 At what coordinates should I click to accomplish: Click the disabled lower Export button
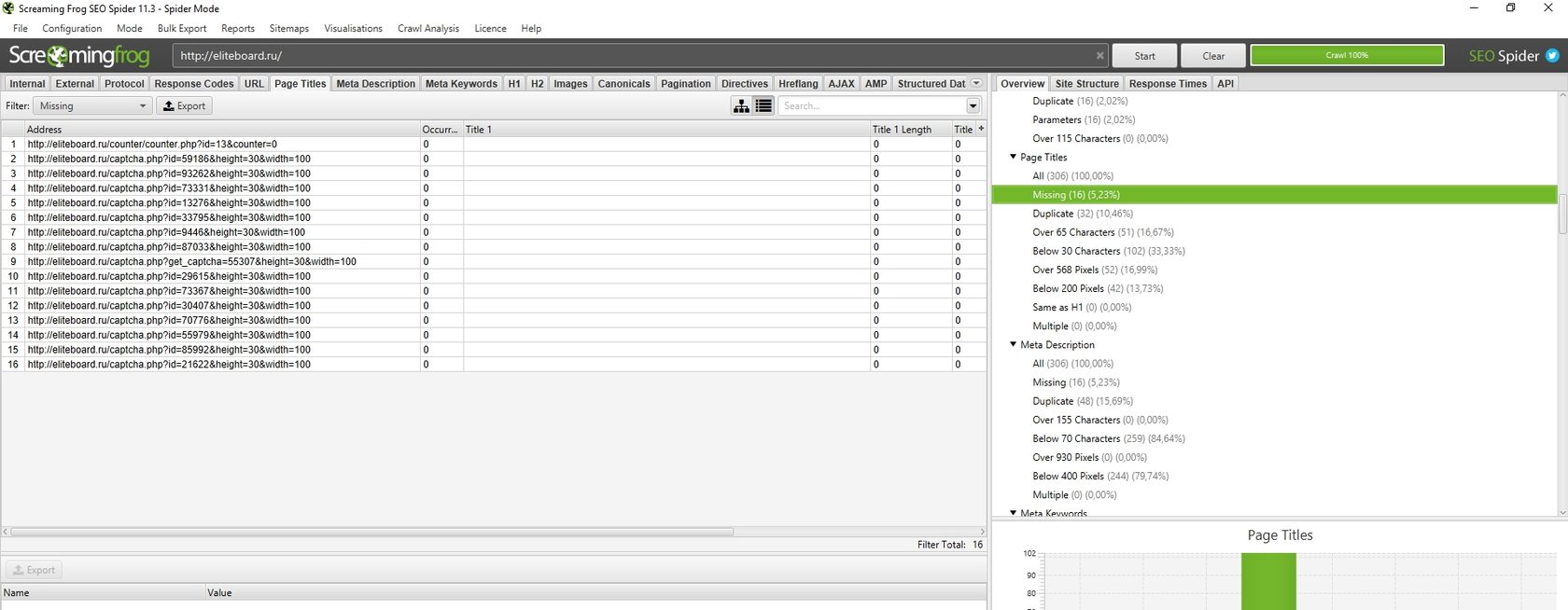34,570
